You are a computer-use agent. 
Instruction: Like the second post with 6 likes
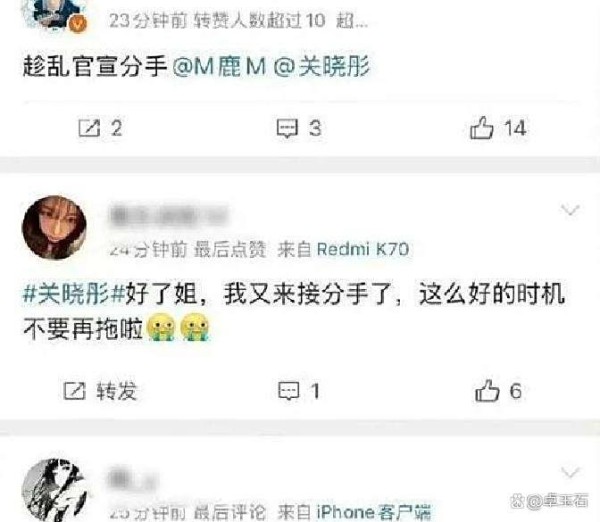(x=487, y=390)
